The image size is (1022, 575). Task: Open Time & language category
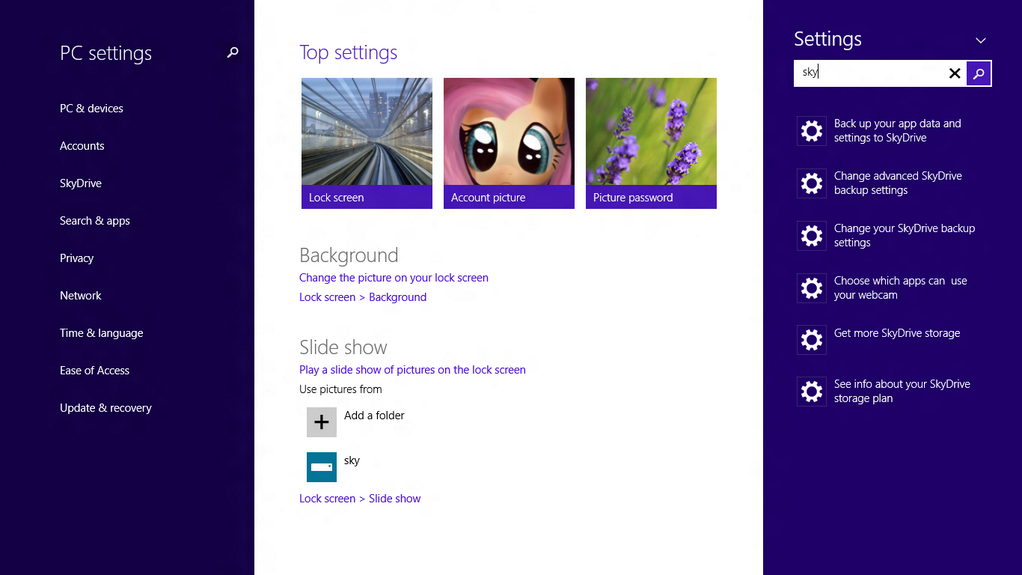101,333
